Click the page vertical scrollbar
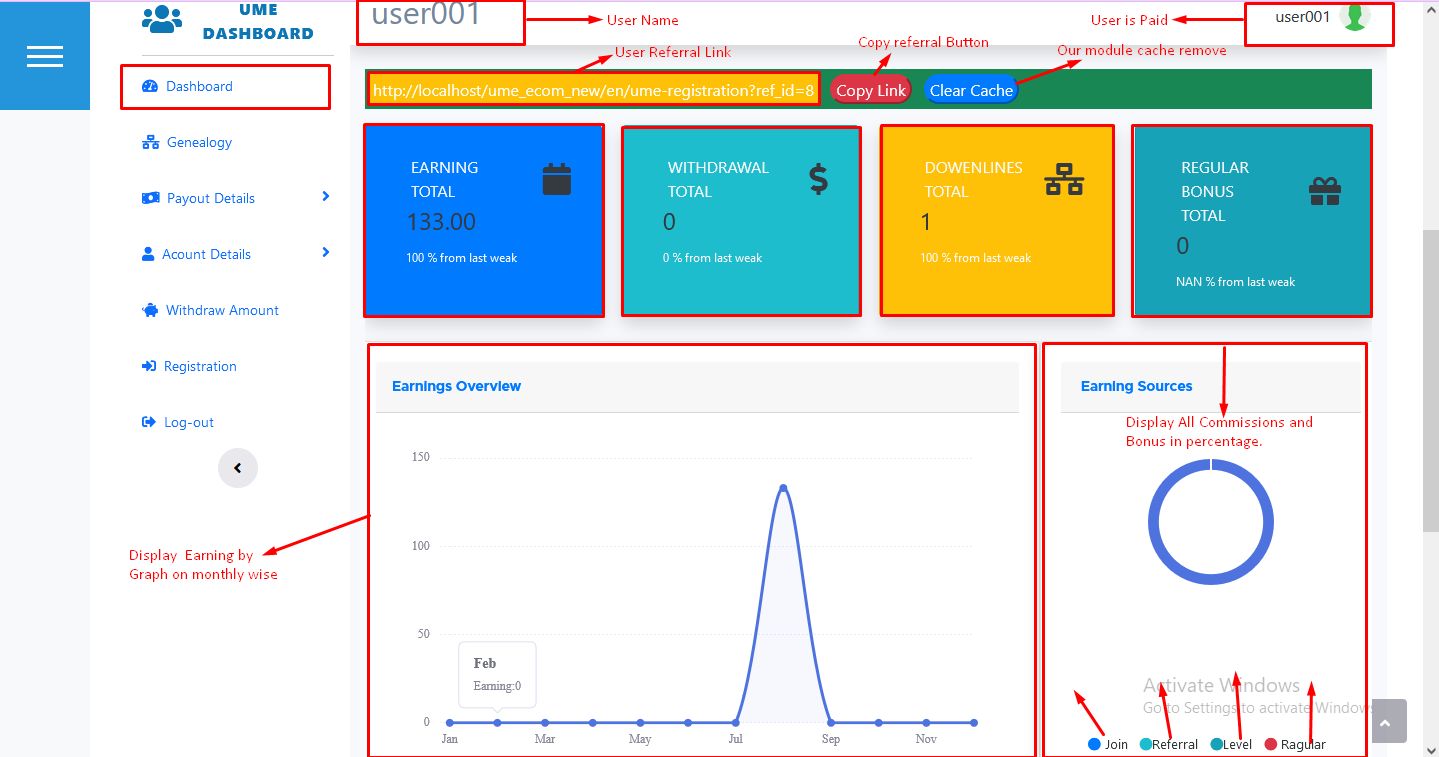 [1431, 380]
